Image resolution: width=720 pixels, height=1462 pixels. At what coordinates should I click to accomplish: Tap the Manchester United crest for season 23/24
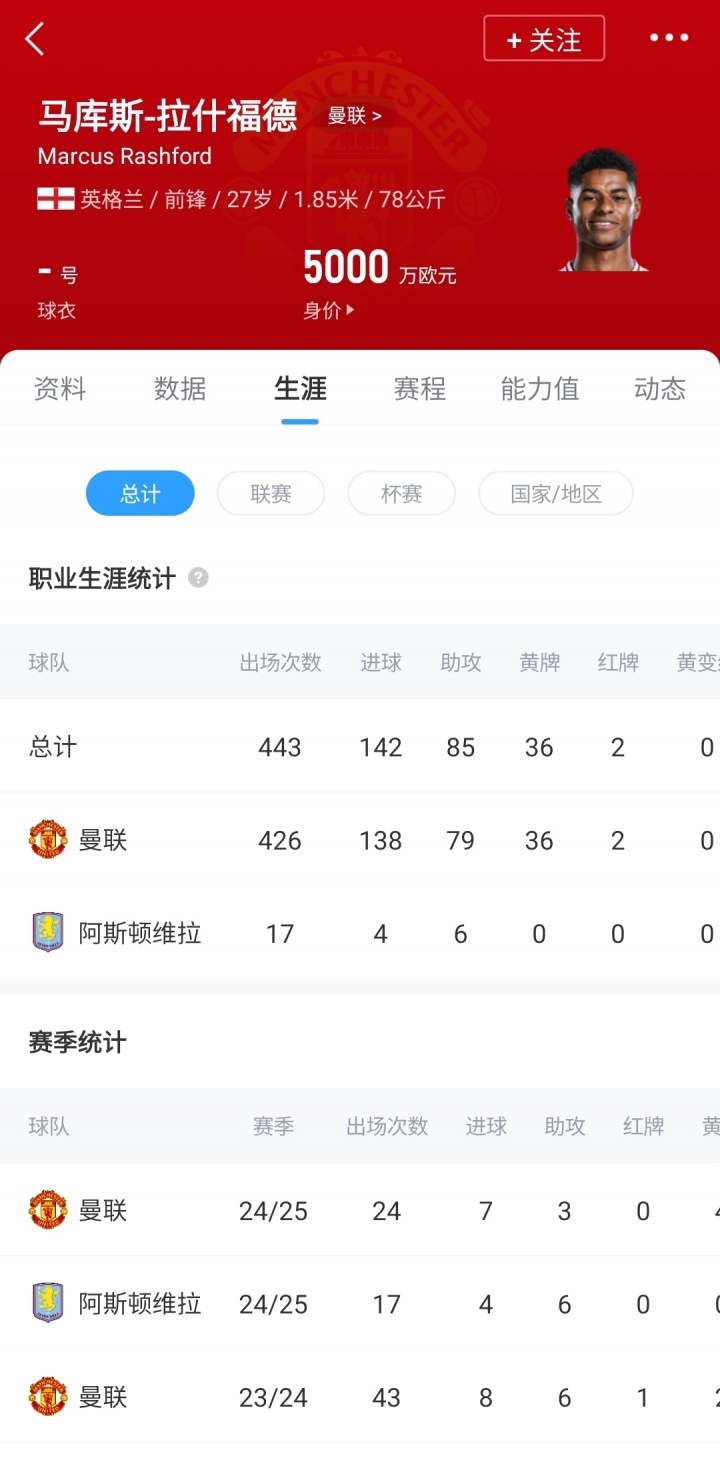pos(48,1396)
